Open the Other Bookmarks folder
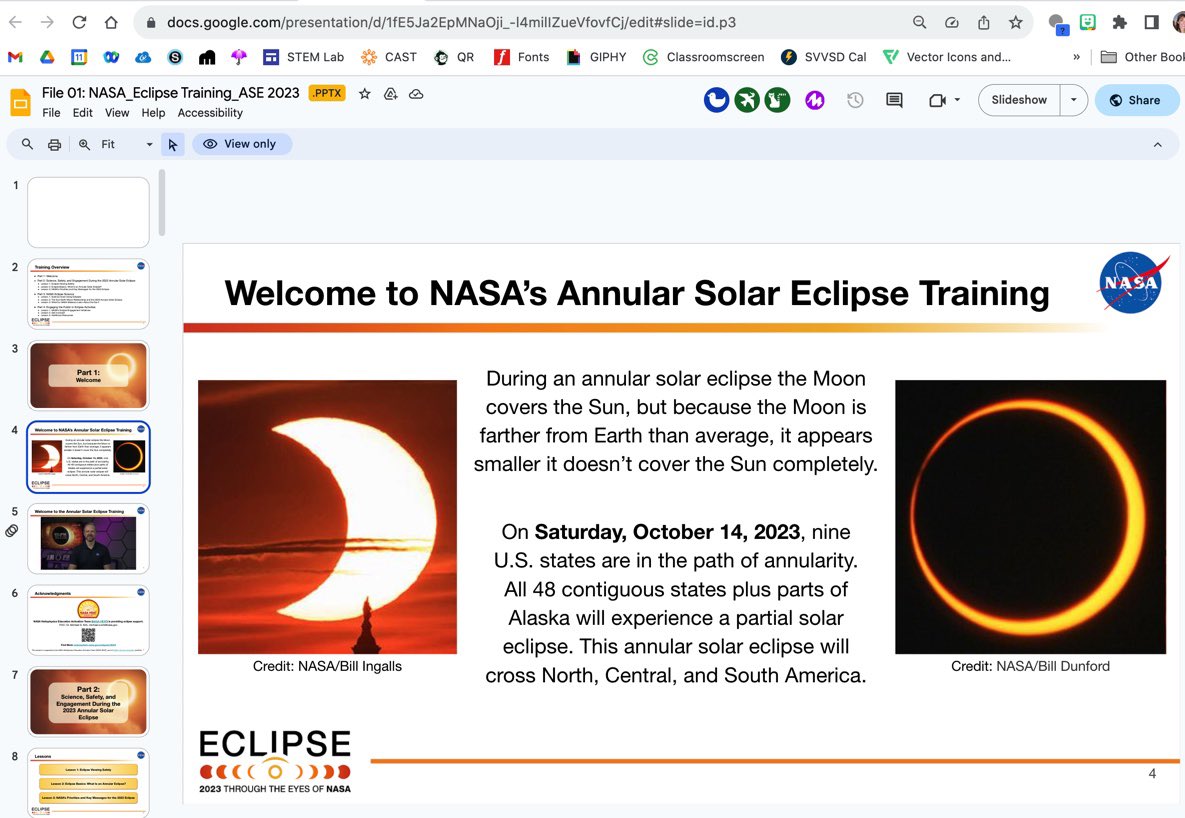 coord(1142,57)
